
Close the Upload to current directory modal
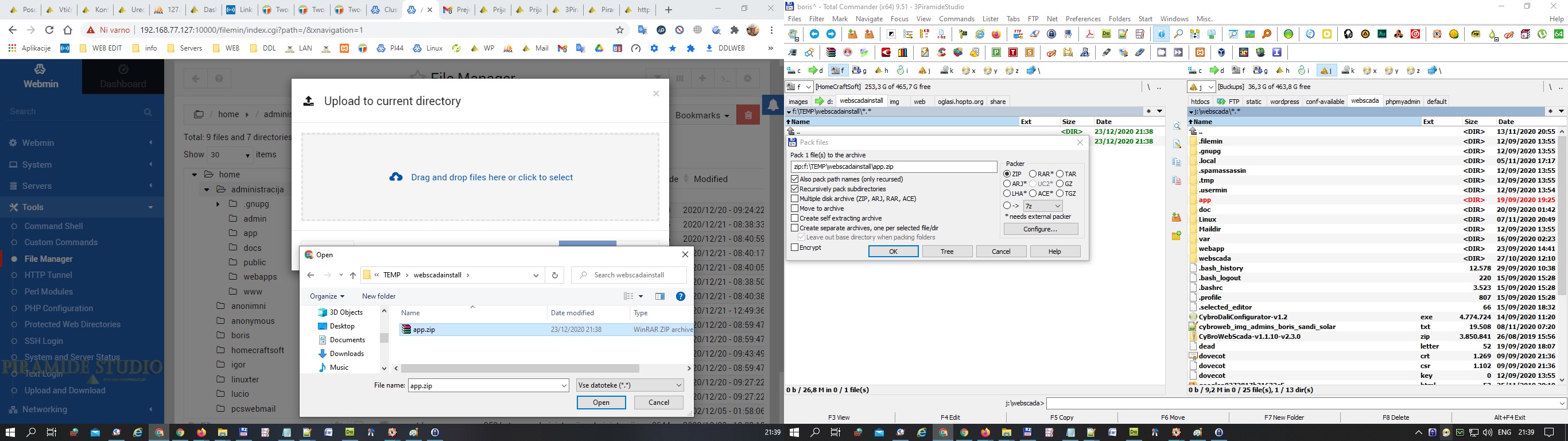[x=655, y=94]
